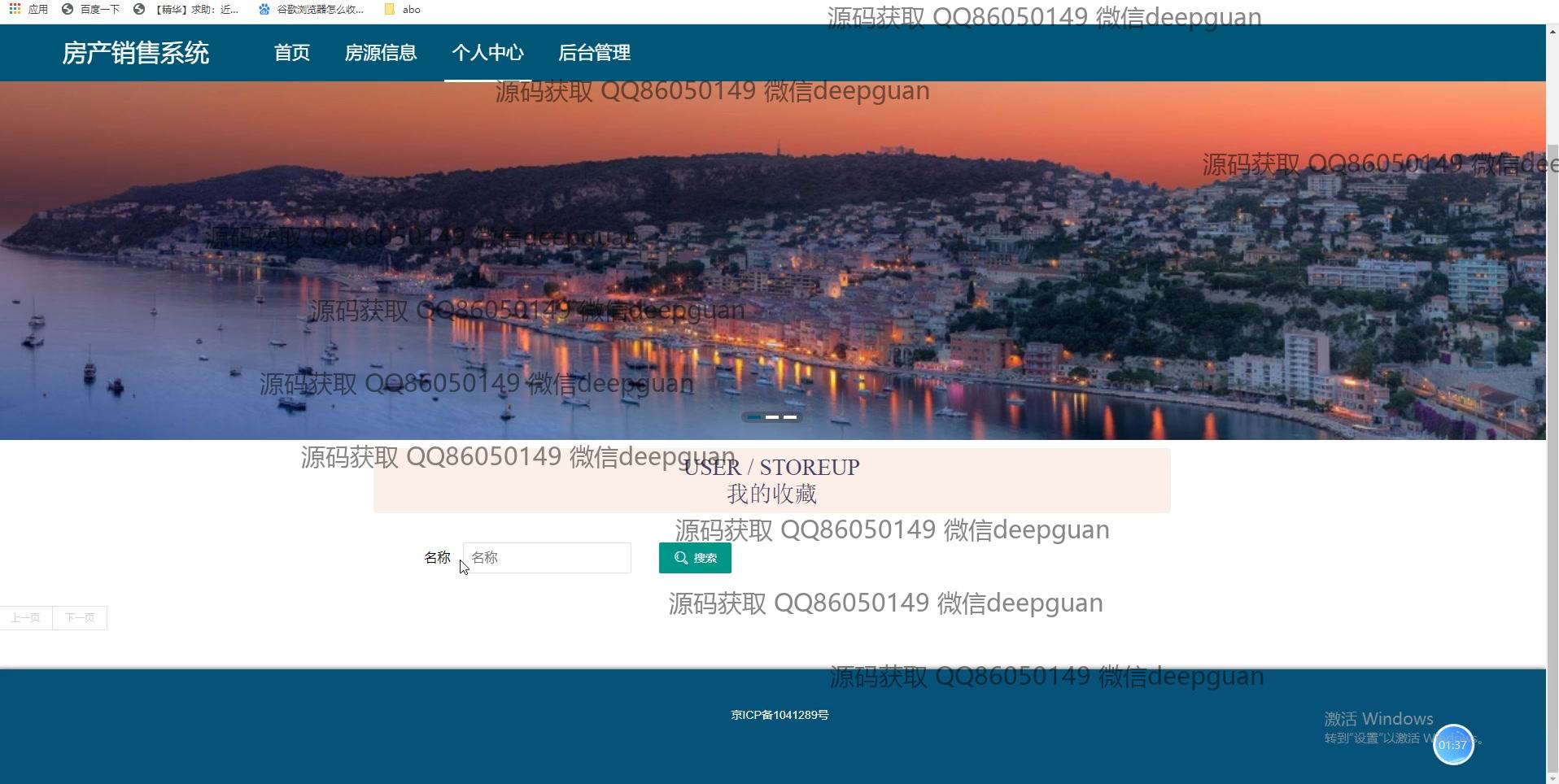
Task: Click the 我的收藏 heading text
Action: pos(771,494)
